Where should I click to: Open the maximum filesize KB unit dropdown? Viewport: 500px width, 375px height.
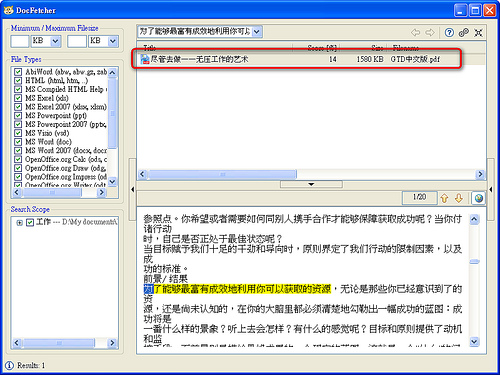[113, 41]
